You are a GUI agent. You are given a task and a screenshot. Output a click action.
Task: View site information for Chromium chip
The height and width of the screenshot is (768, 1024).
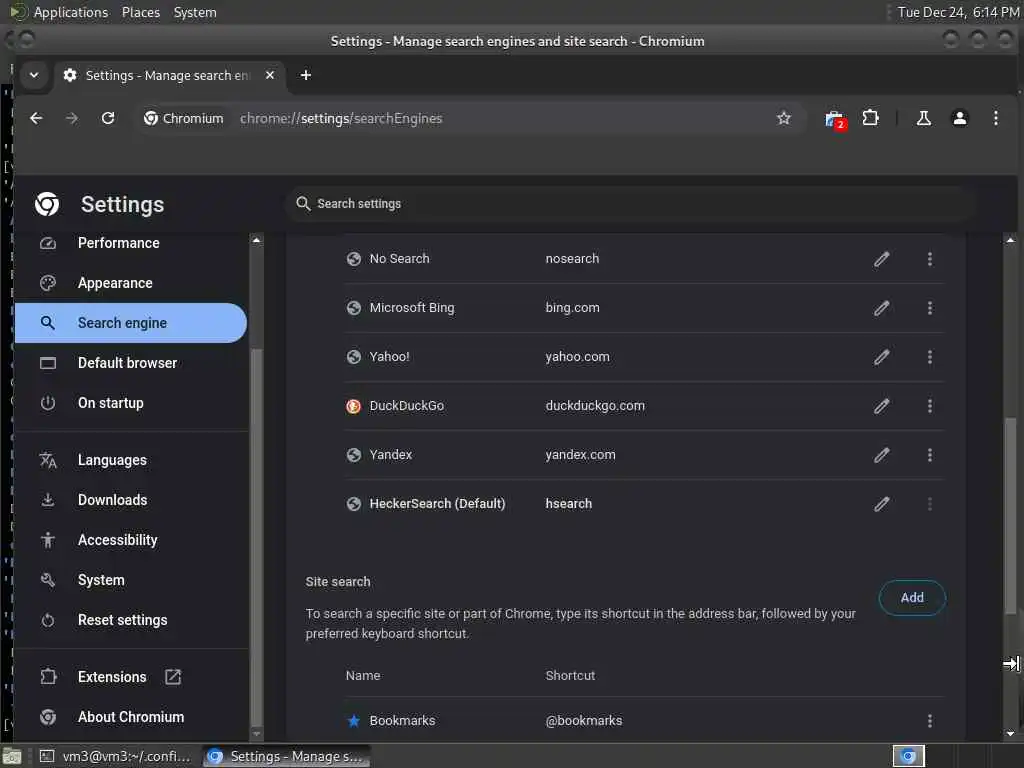click(x=184, y=118)
